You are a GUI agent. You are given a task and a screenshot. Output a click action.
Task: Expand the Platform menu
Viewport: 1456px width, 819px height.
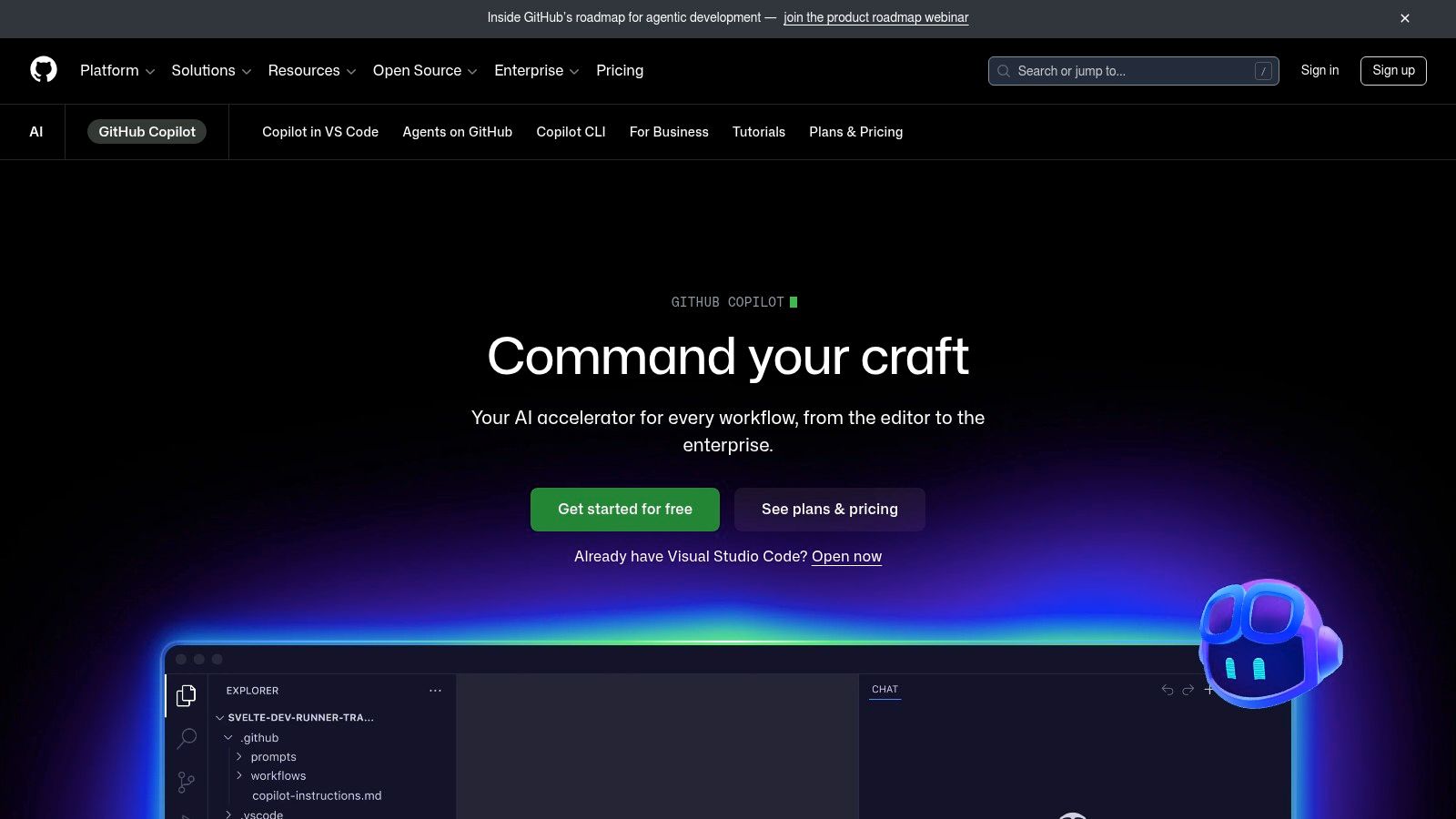pos(117,71)
